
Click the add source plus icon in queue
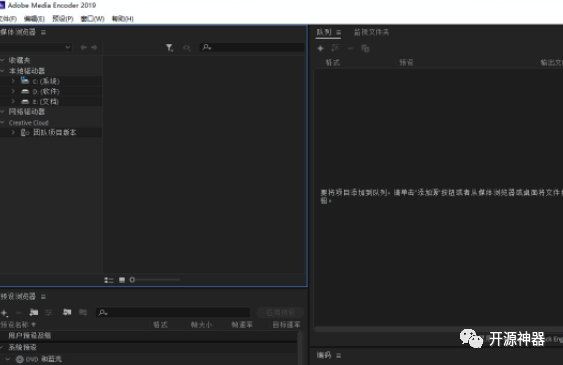coord(320,48)
